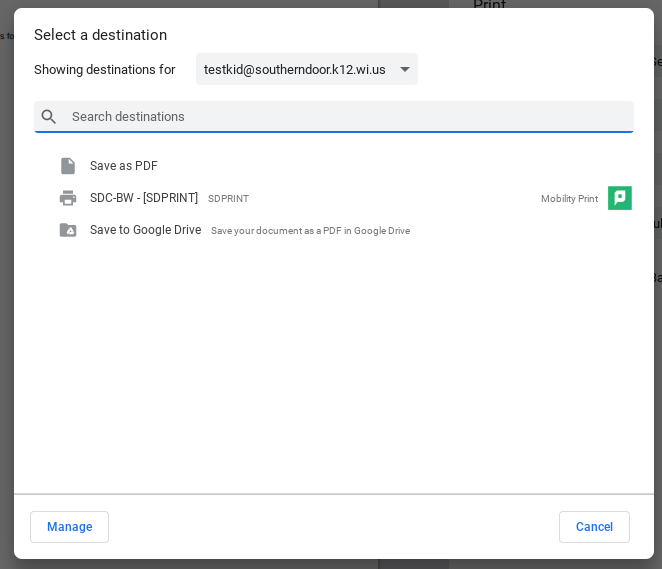Click the search magnifier icon
662x569 pixels.
pos(49,117)
